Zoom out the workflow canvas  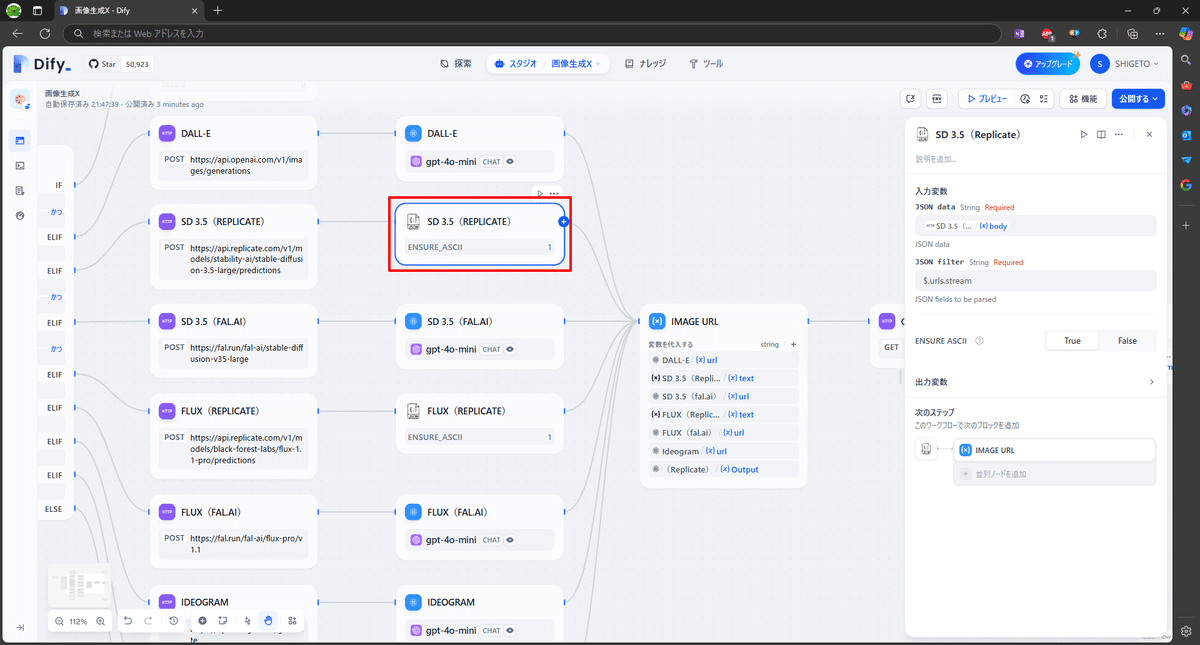point(60,621)
